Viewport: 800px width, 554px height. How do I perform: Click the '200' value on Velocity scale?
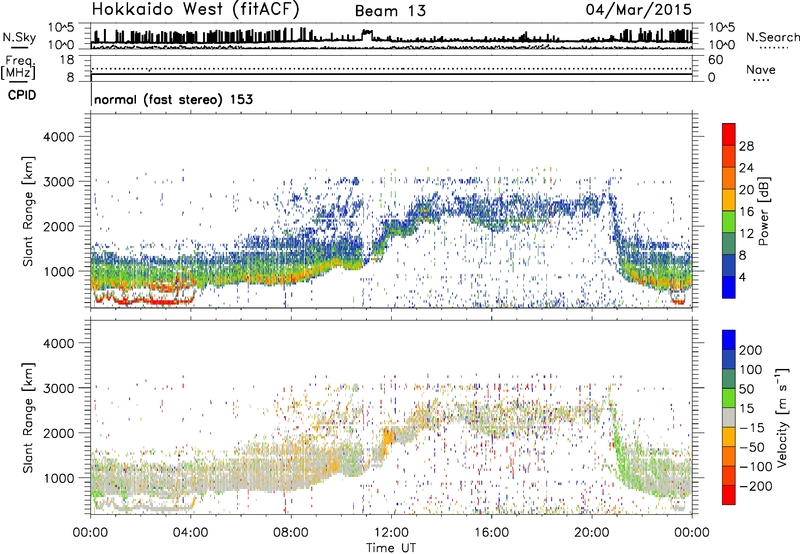pyautogui.click(x=751, y=350)
